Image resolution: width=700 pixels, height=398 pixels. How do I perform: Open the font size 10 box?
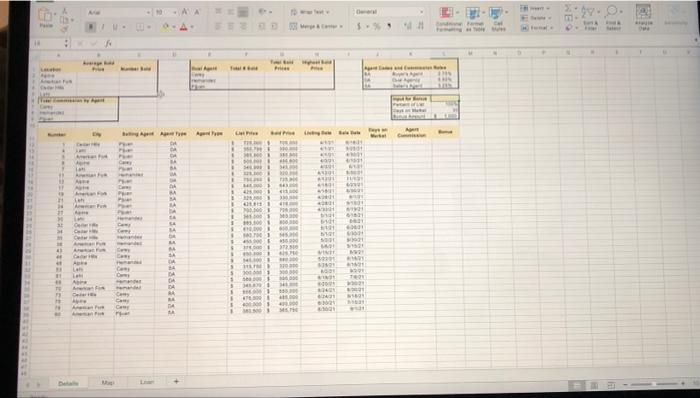pyautogui.click(x=166, y=13)
